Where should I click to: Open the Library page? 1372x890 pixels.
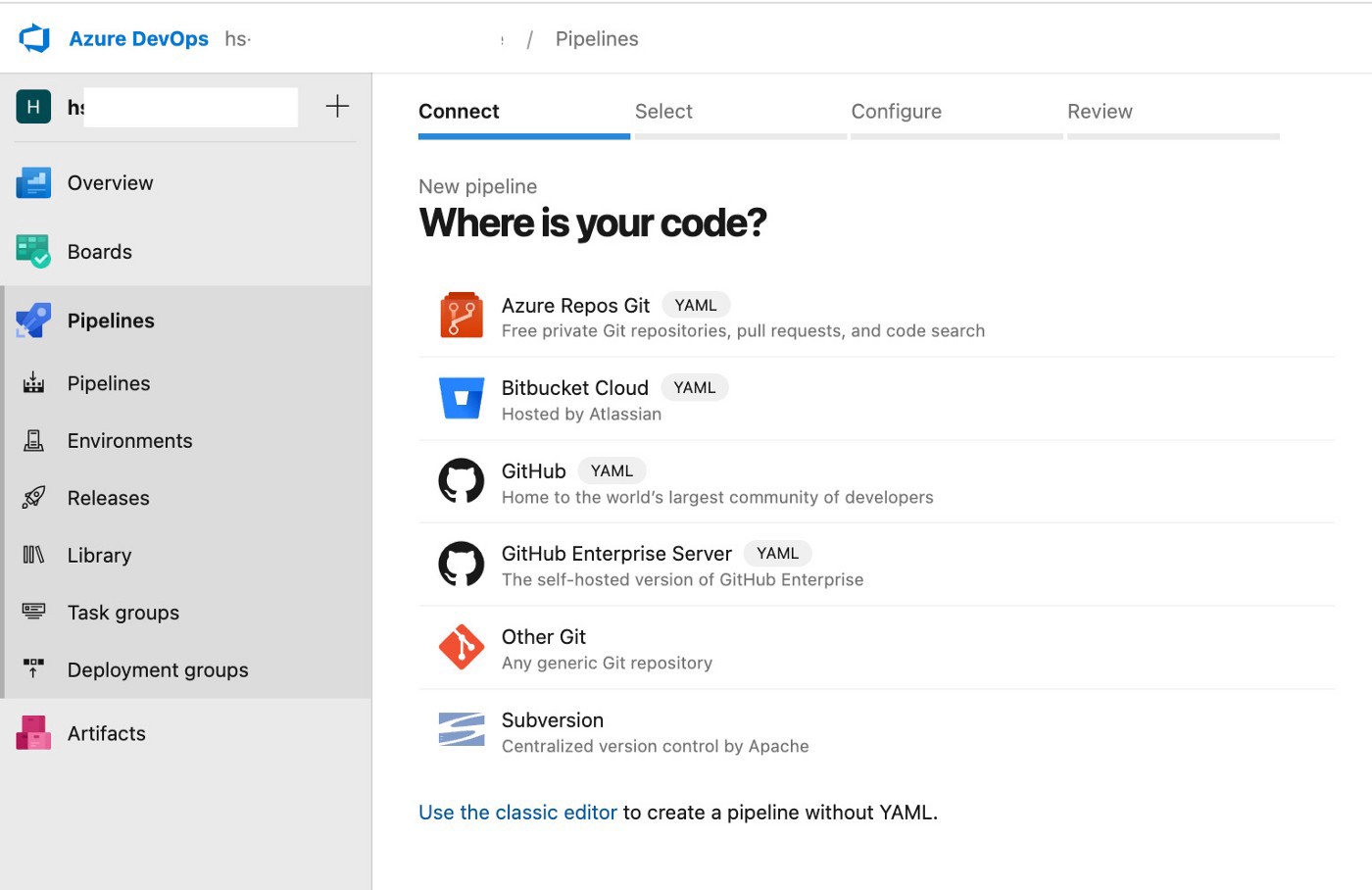(99, 555)
